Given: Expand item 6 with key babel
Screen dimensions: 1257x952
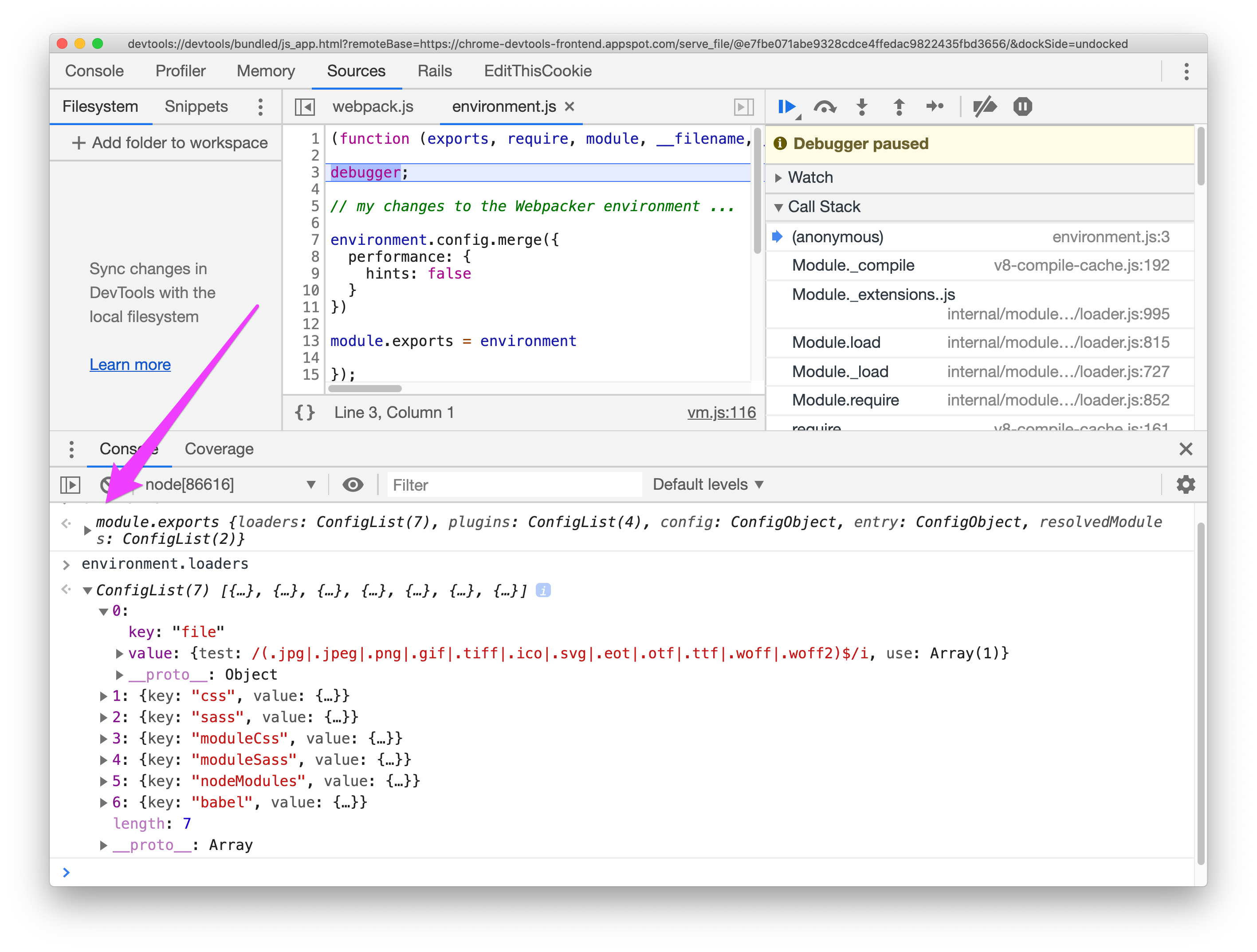Looking at the screenshot, I should pyautogui.click(x=103, y=803).
